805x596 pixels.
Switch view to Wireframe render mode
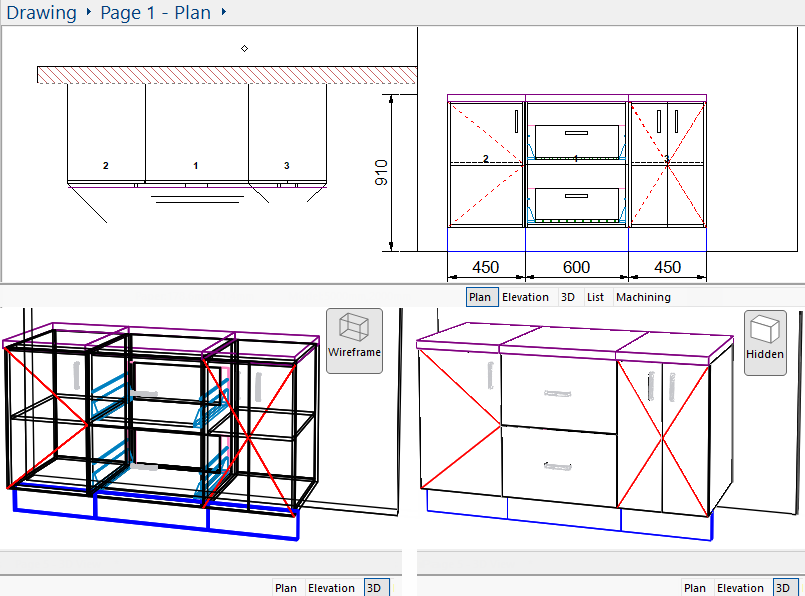[354, 340]
